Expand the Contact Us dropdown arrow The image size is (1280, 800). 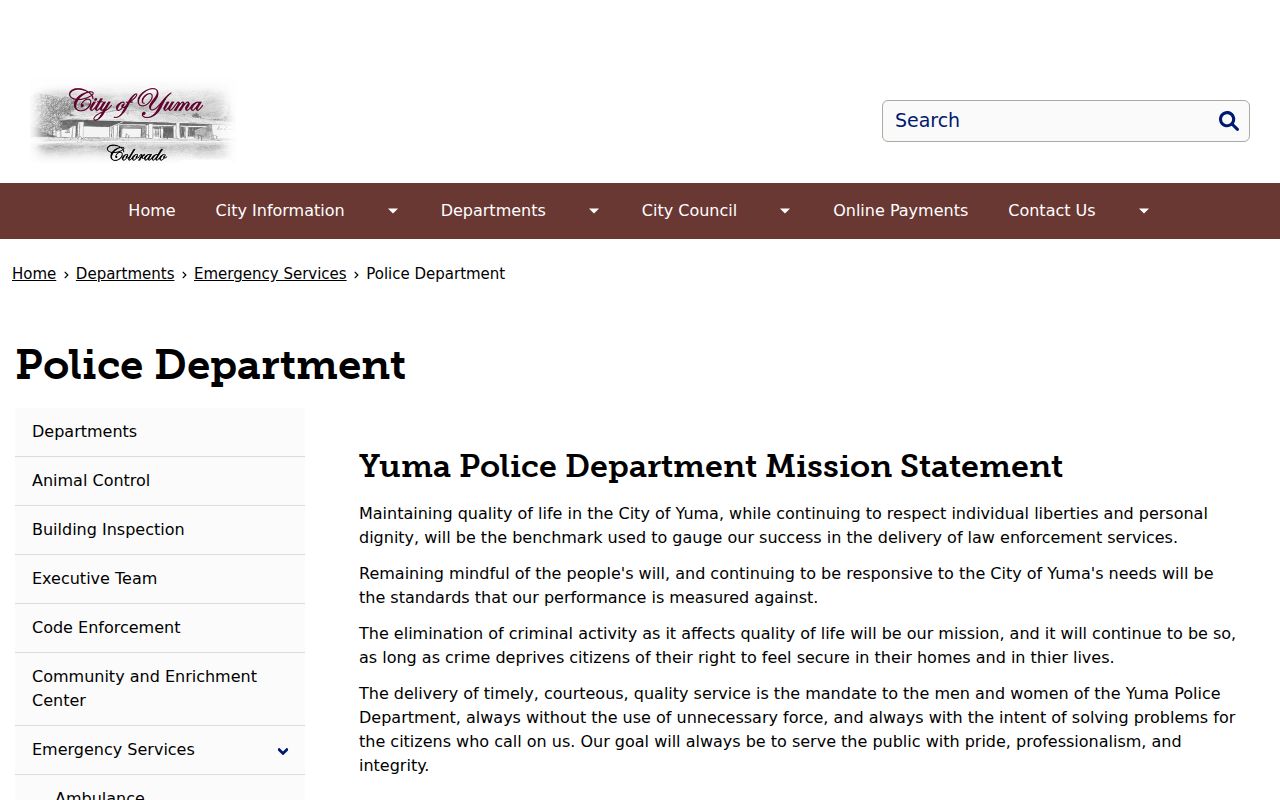[x=1144, y=211]
